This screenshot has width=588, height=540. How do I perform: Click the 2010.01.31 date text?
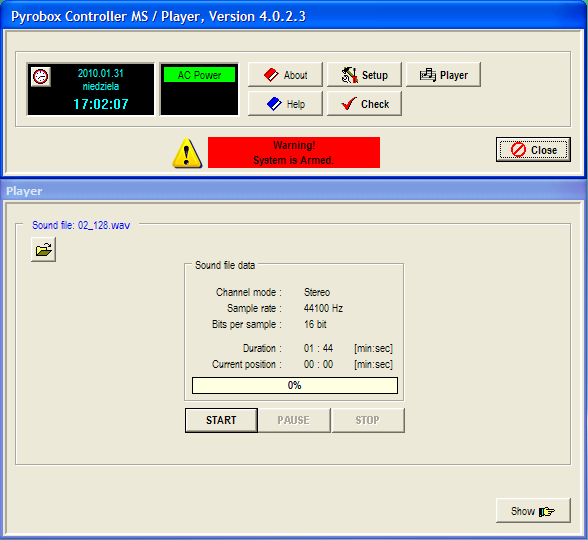(100, 73)
